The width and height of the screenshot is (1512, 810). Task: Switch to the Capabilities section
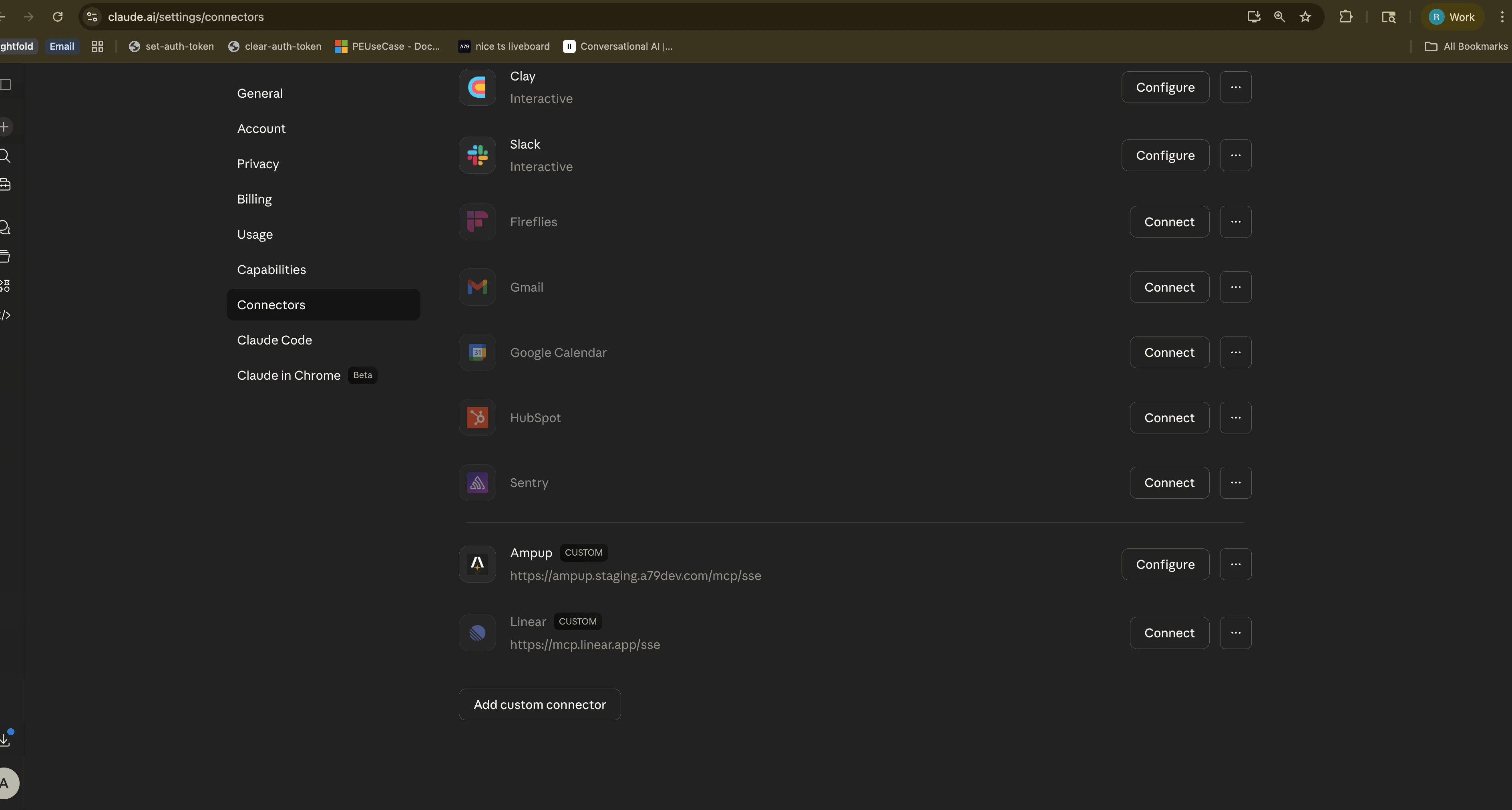tap(271, 270)
